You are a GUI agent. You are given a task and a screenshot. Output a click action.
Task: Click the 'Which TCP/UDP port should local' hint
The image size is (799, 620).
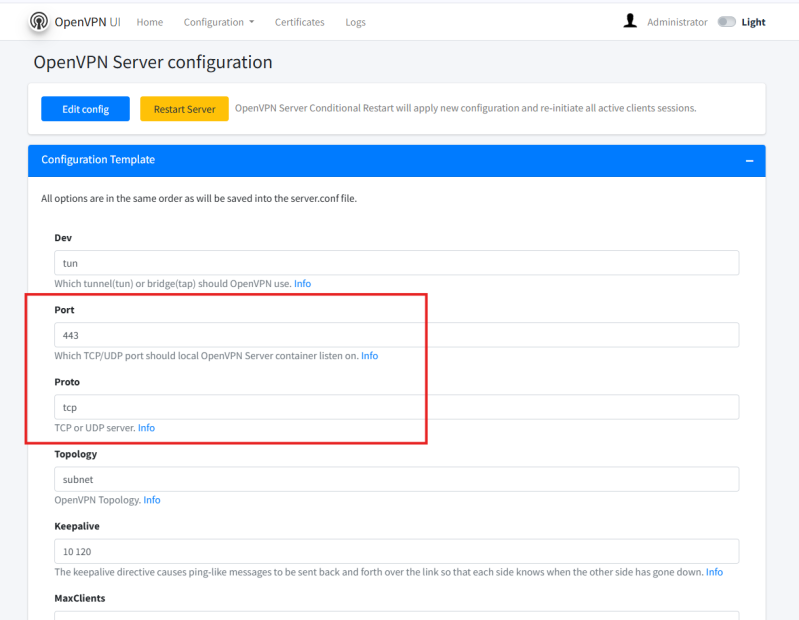[x=206, y=356]
